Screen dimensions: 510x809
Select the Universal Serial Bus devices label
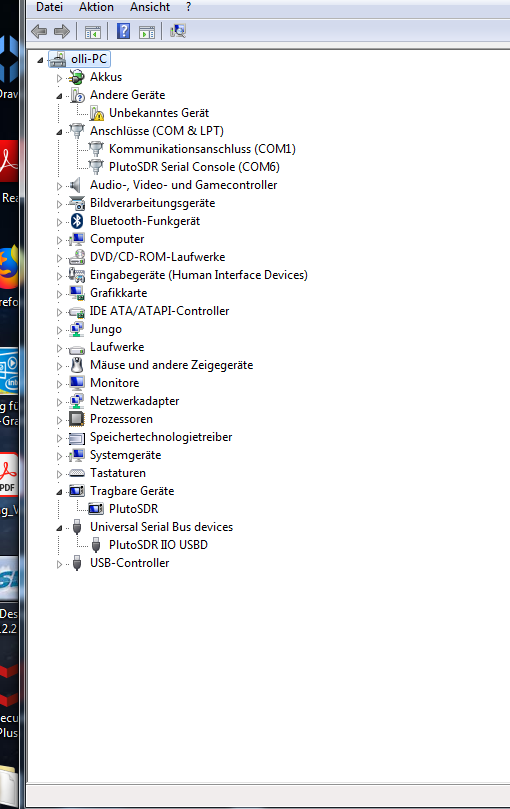tap(162, 527)
